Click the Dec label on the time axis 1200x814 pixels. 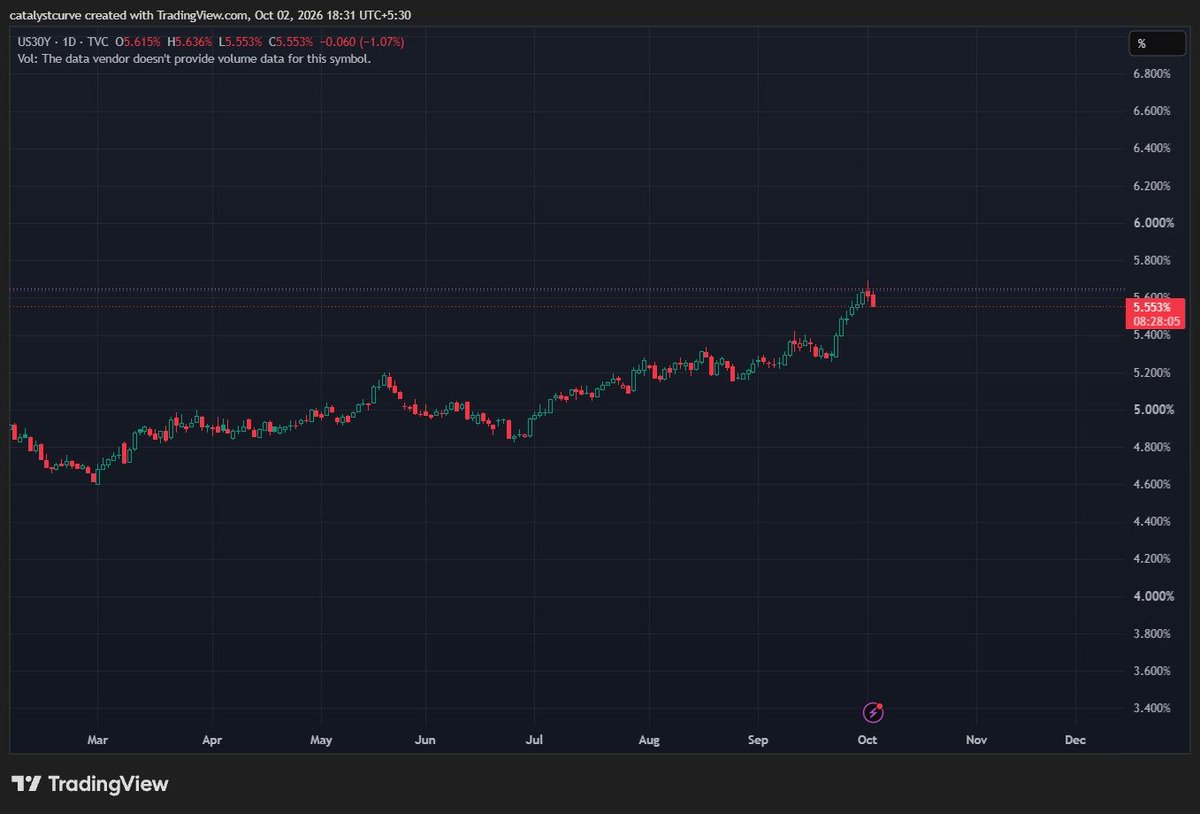1075,740
